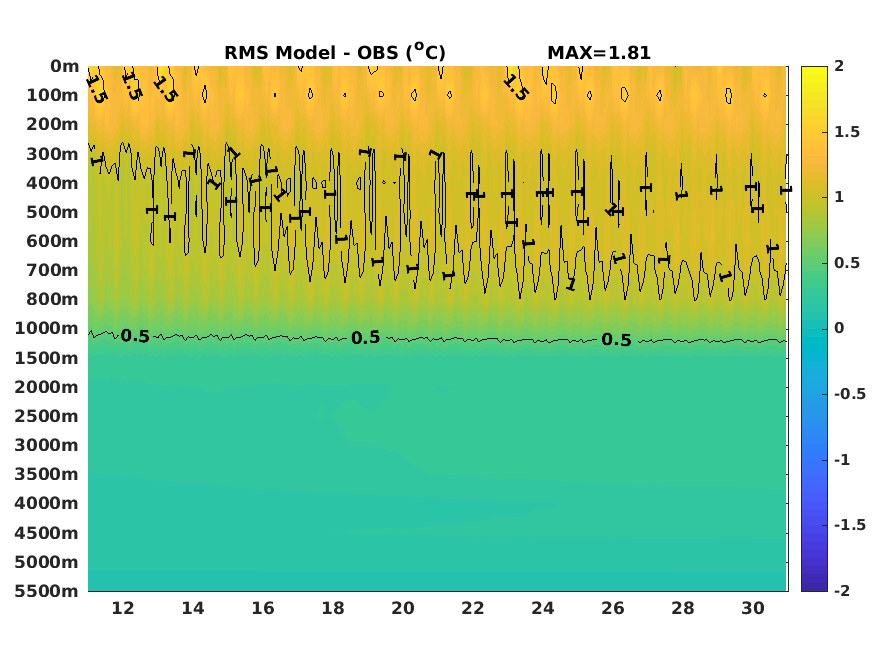The height and width of the screenshot is (656, 875).
Task: Click the y-axis label '4000m'
Action: tap(47, 503)
